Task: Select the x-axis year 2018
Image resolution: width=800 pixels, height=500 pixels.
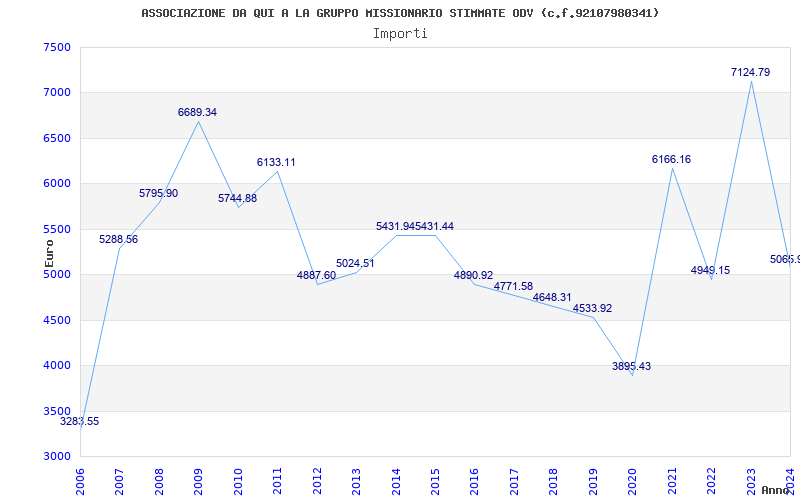Action: coord(554,482)
